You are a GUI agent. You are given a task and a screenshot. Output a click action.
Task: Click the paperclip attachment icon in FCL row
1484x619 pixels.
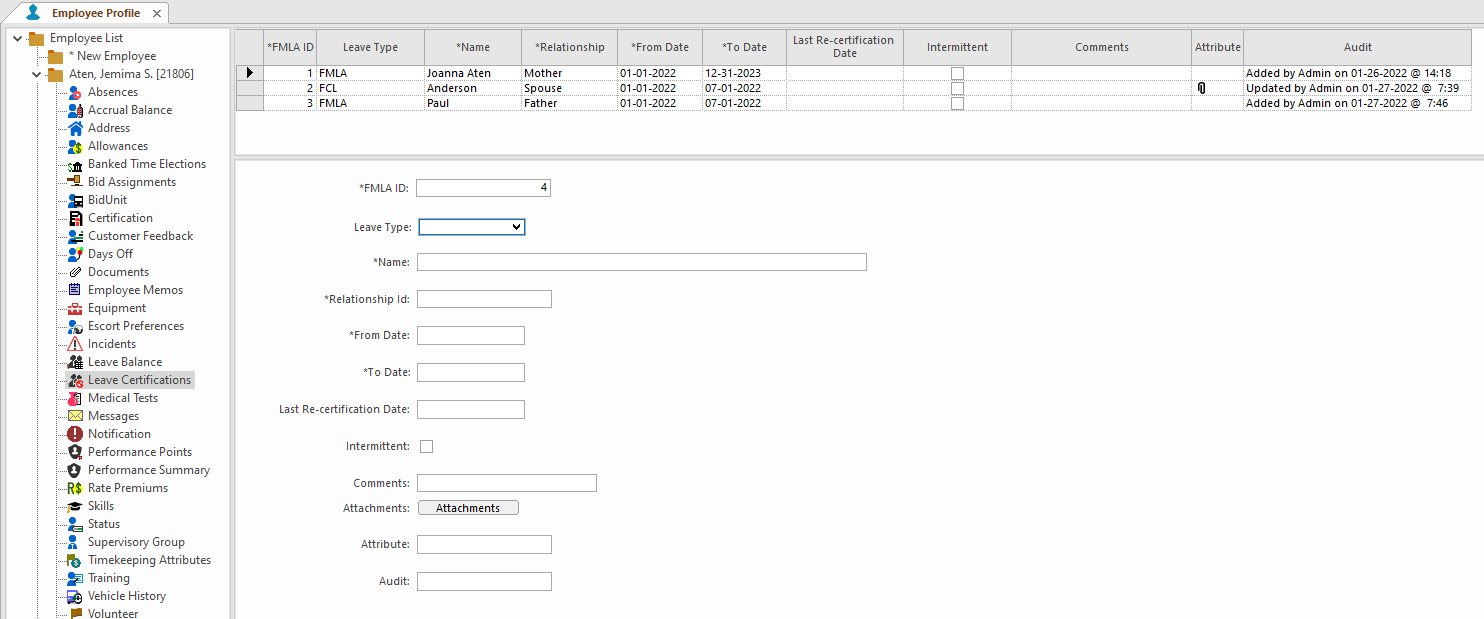click(1201, 88)
